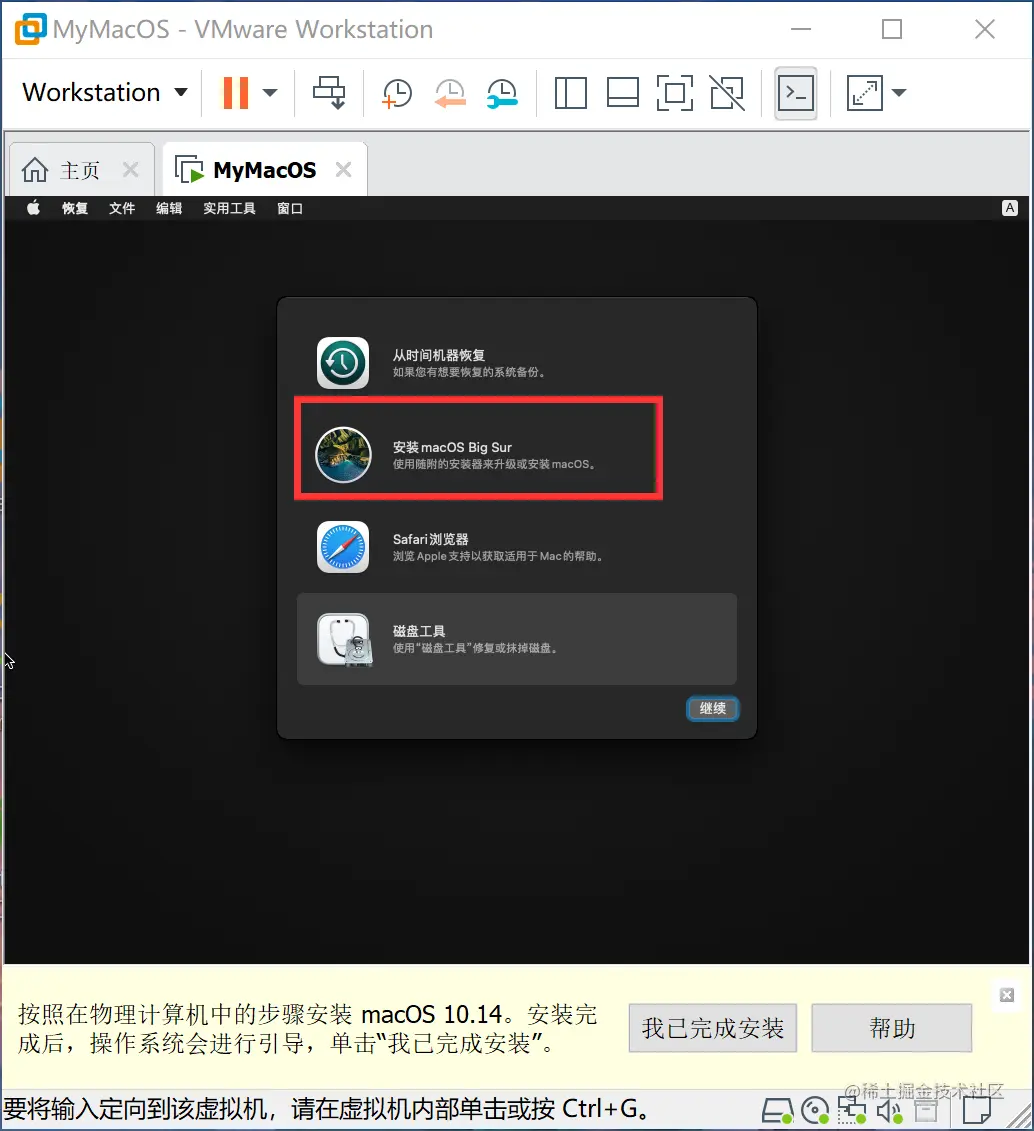This screenshot has height=1131, width=1034.
Task: Click the window resize grip corner
Action: tap(1018, 1117)
